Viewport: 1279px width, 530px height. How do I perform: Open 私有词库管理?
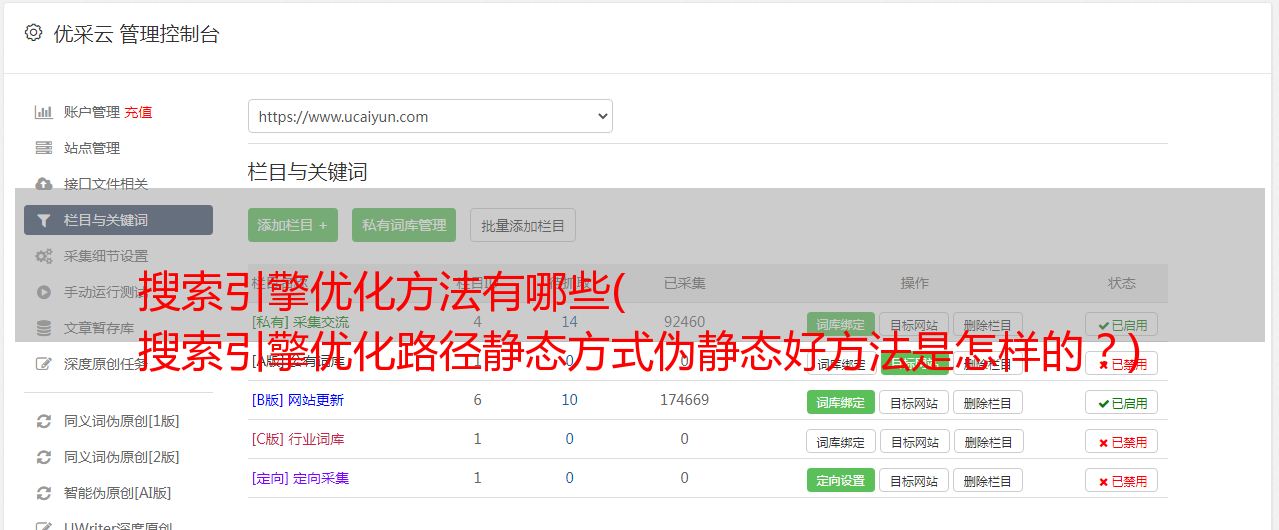(404, 225)
